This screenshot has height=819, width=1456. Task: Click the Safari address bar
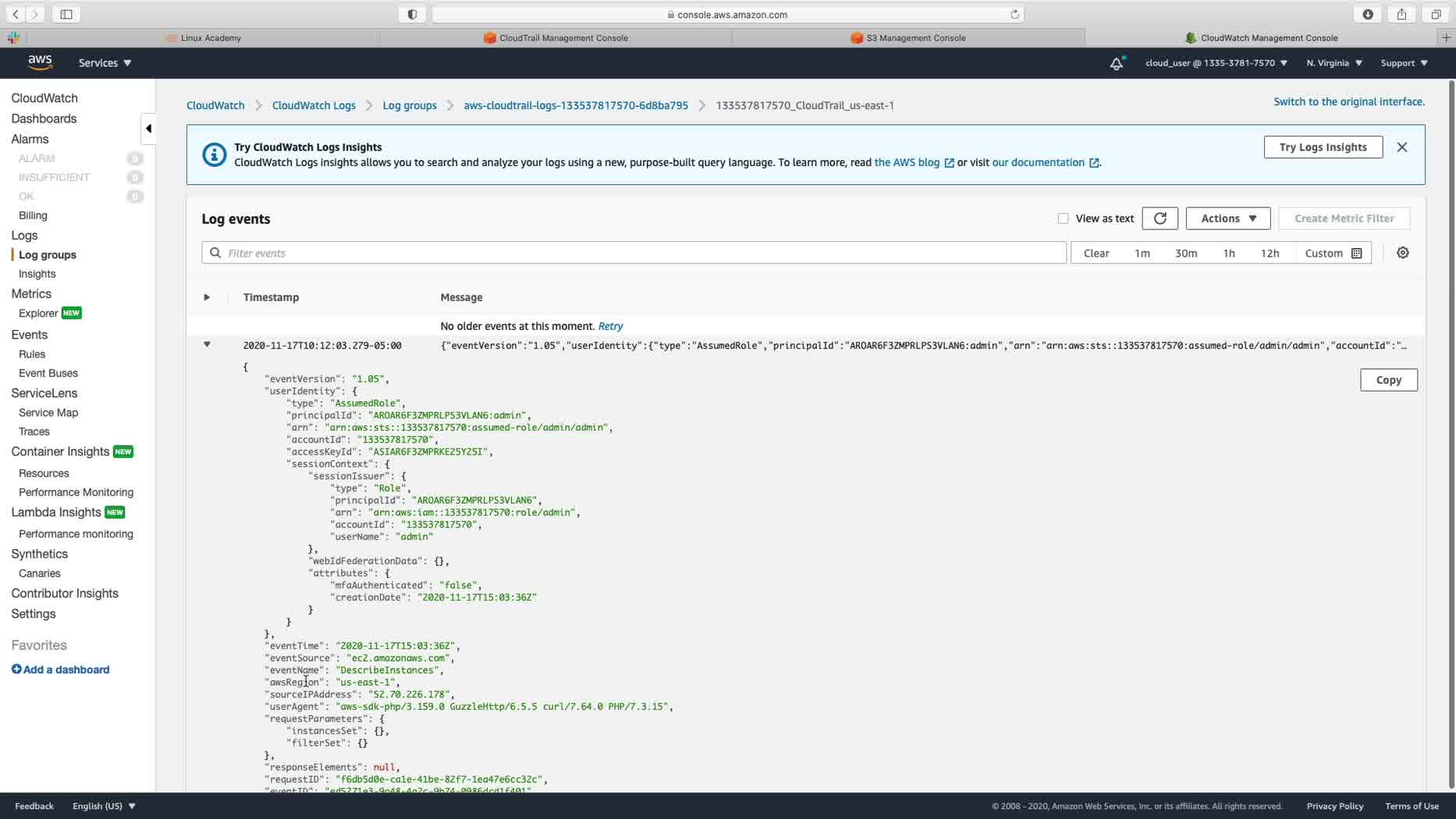727,14
